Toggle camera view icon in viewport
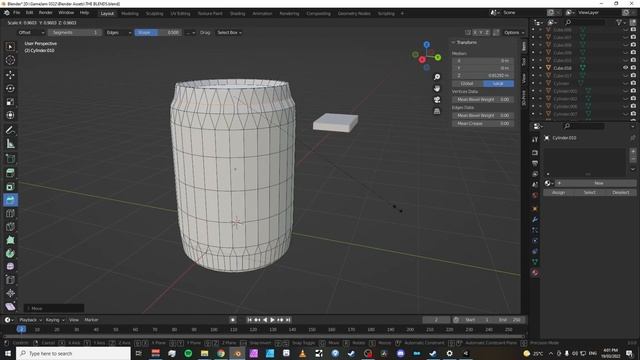 click(437, 100)
